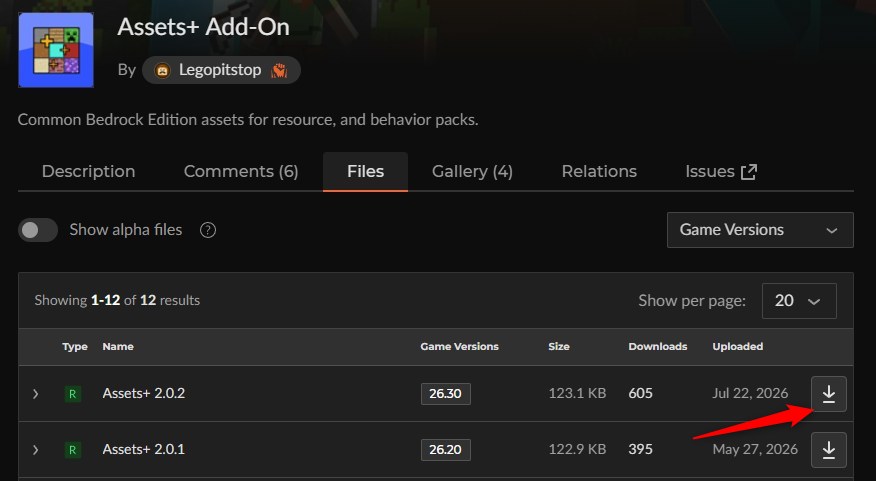
Task: Click the green R release badge for Assets+ 2.0.1
Action: click(73, 450)
